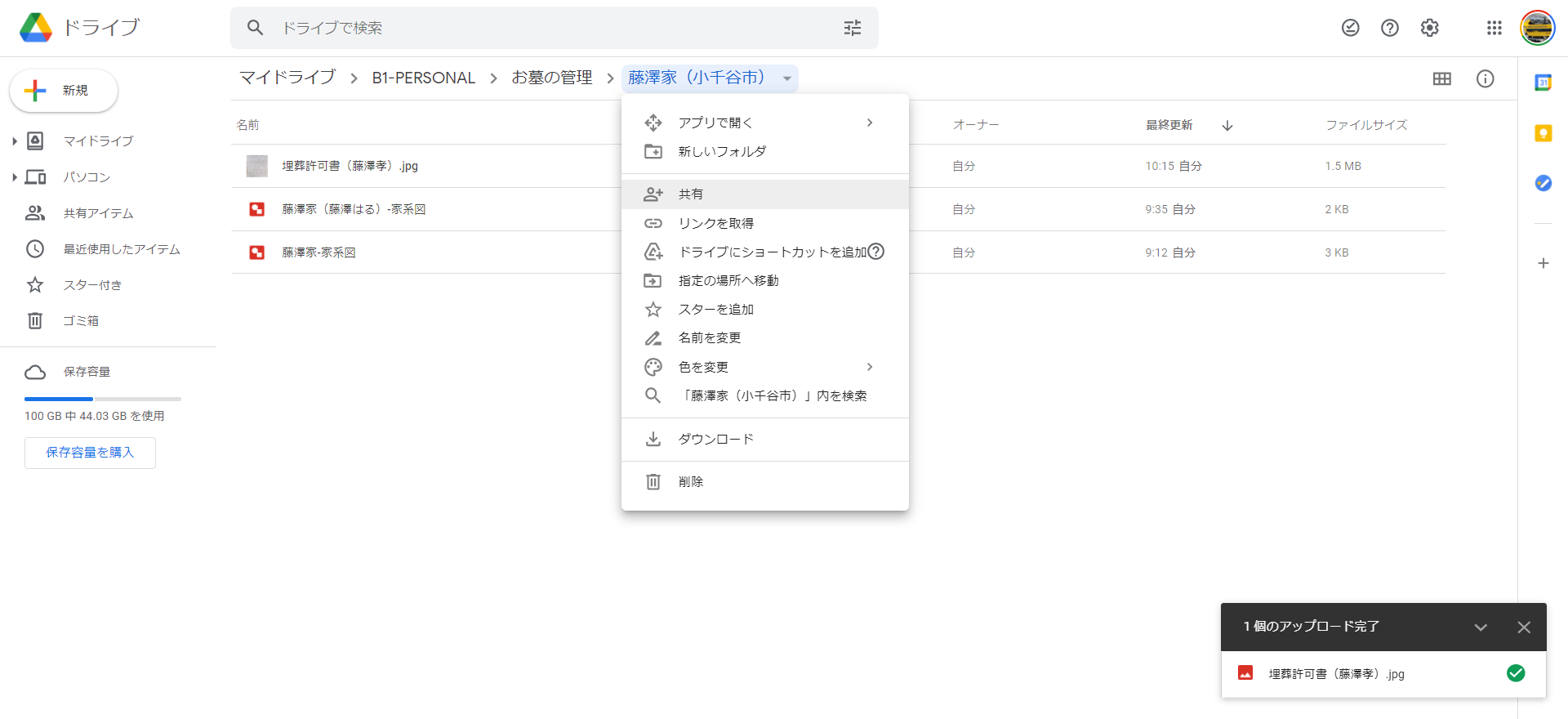
Task: Expand マイドライブ tree arrow
Action: click(x=15, y=141)
